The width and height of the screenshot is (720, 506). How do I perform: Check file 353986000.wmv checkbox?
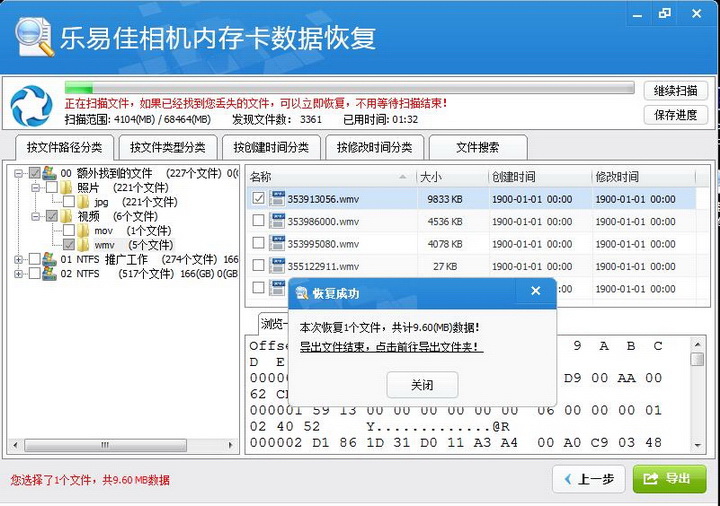[259, 221]
